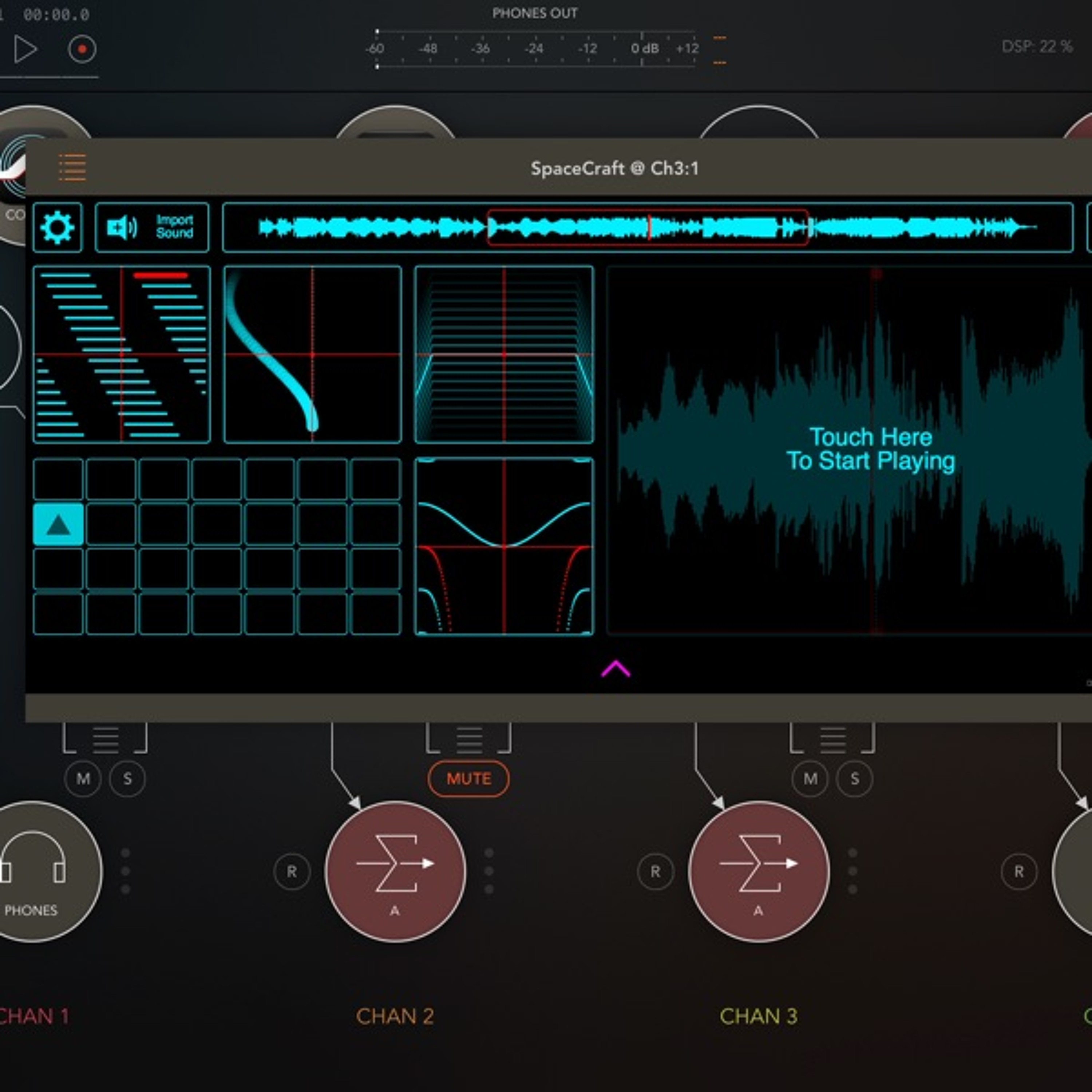Open the SpaceCraft plugin list menu icon
The image size is (1092, 1092).
72,168
